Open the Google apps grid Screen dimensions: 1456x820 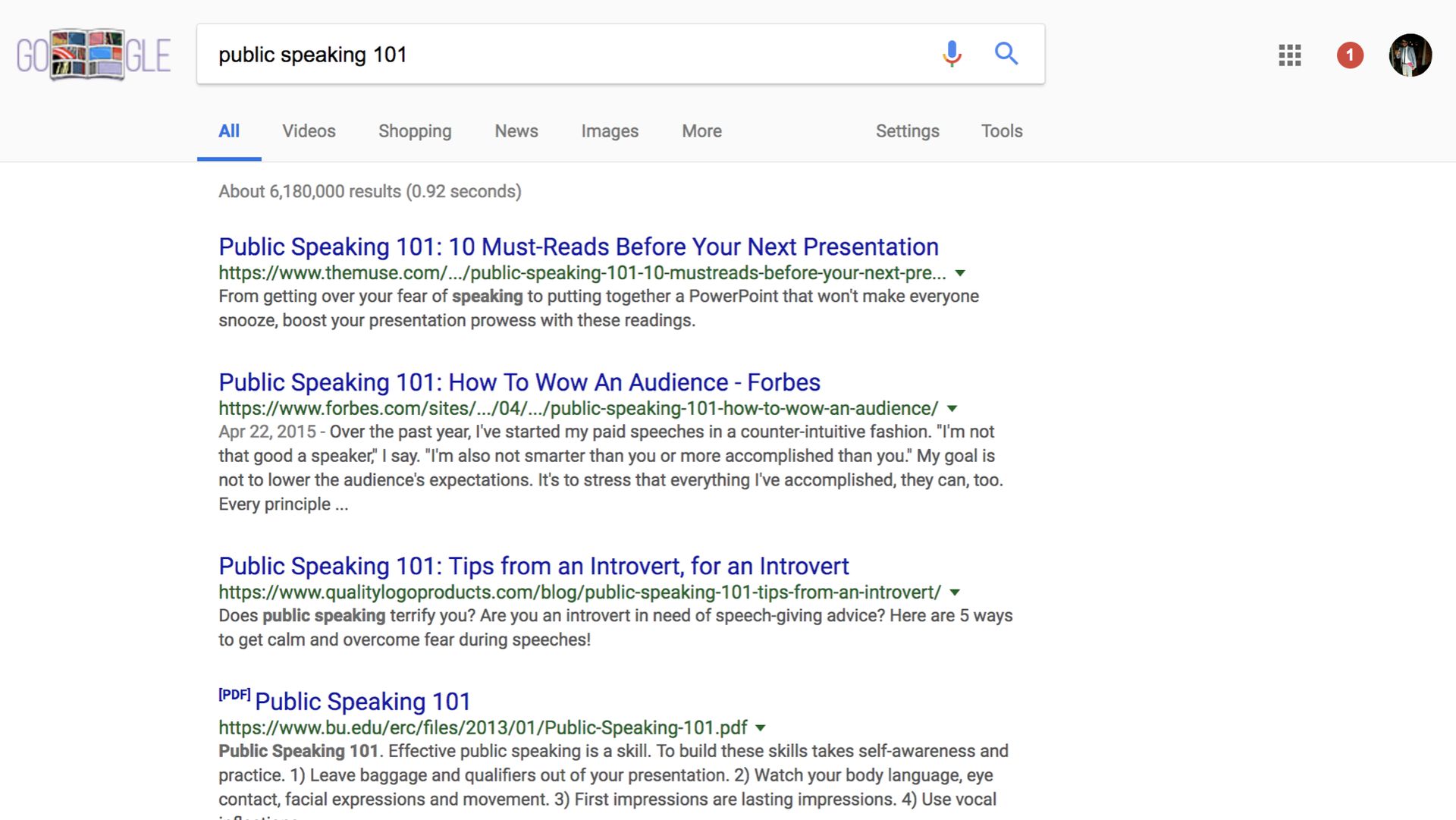pos(1288,55)
